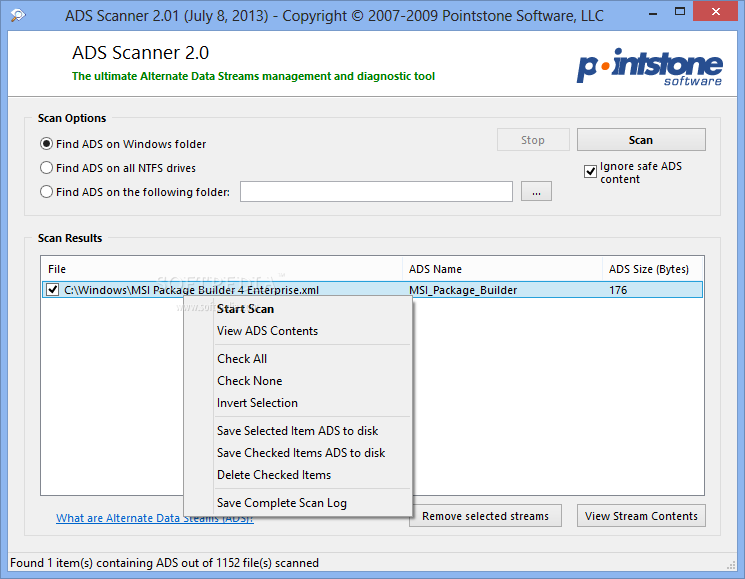Click the Stop button
The width and height of the screenshot is (745, 579).
tap(533, 140)
